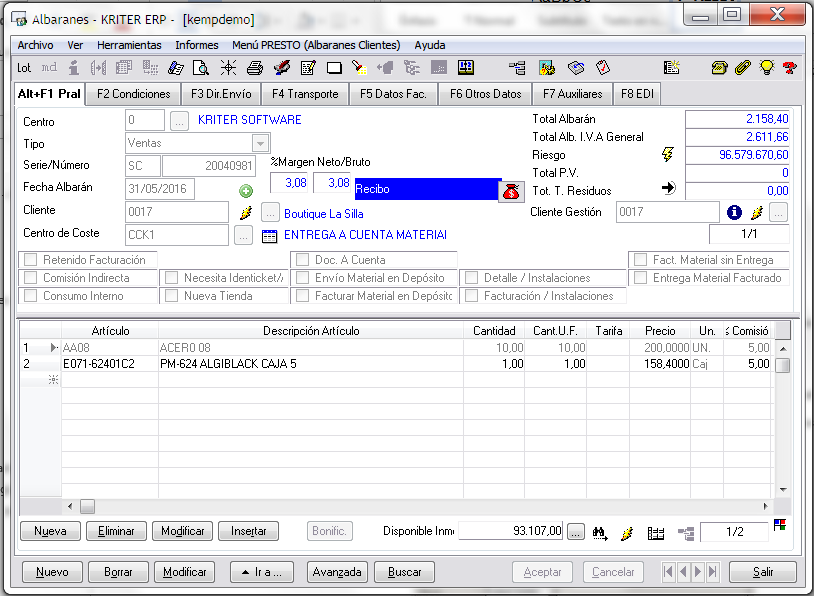Click the blue info icon beside Cliente Gestión

click(734, 212)
